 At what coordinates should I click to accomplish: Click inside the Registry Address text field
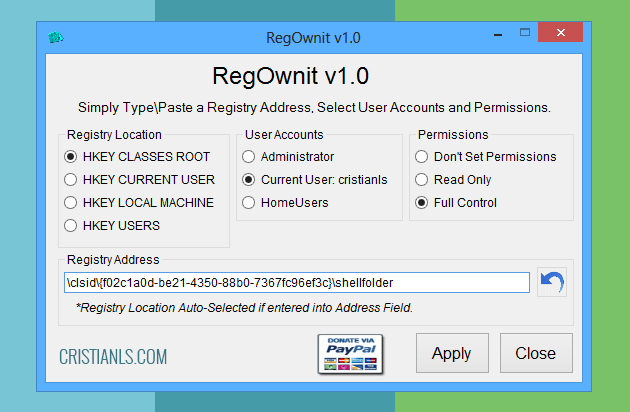[295, 283]
